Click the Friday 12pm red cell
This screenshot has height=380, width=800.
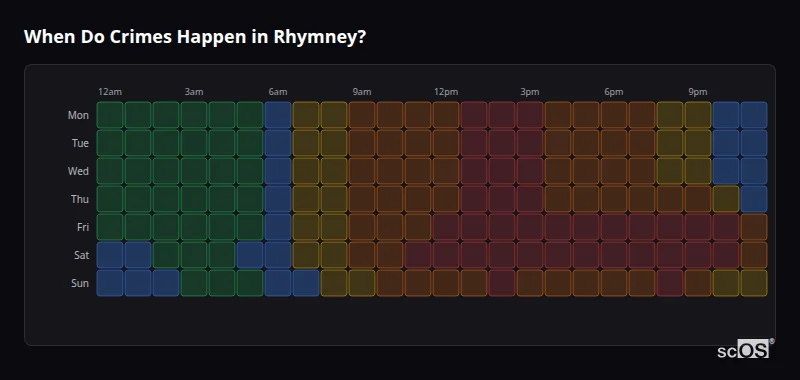(x=446, y=227)
